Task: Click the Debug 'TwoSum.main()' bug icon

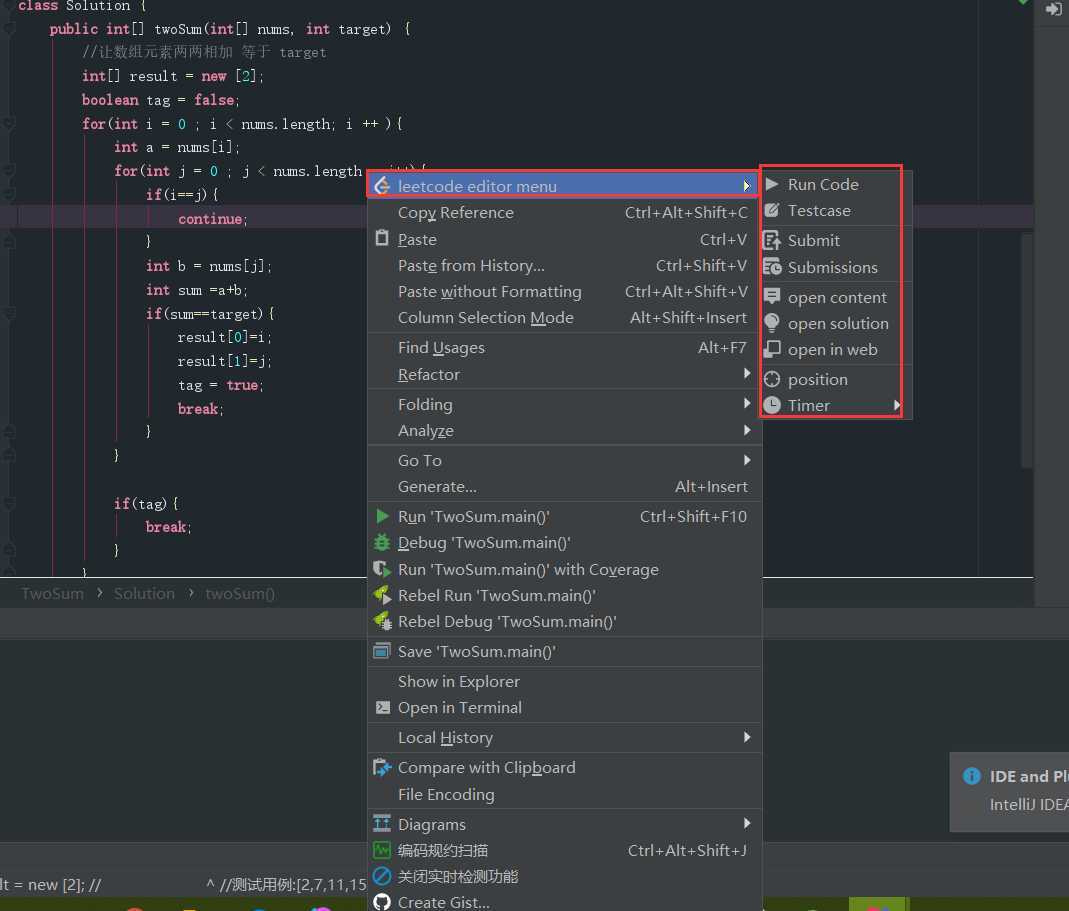Action: click(382, 543)
